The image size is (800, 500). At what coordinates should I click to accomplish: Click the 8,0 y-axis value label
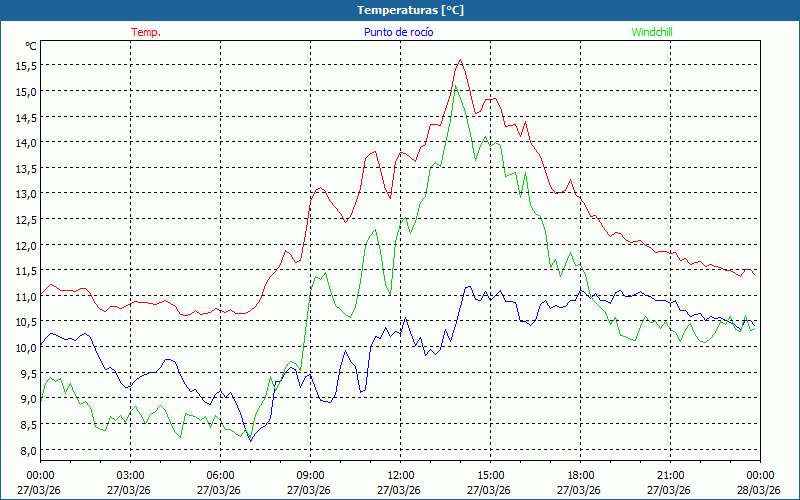tap(26, 451)
